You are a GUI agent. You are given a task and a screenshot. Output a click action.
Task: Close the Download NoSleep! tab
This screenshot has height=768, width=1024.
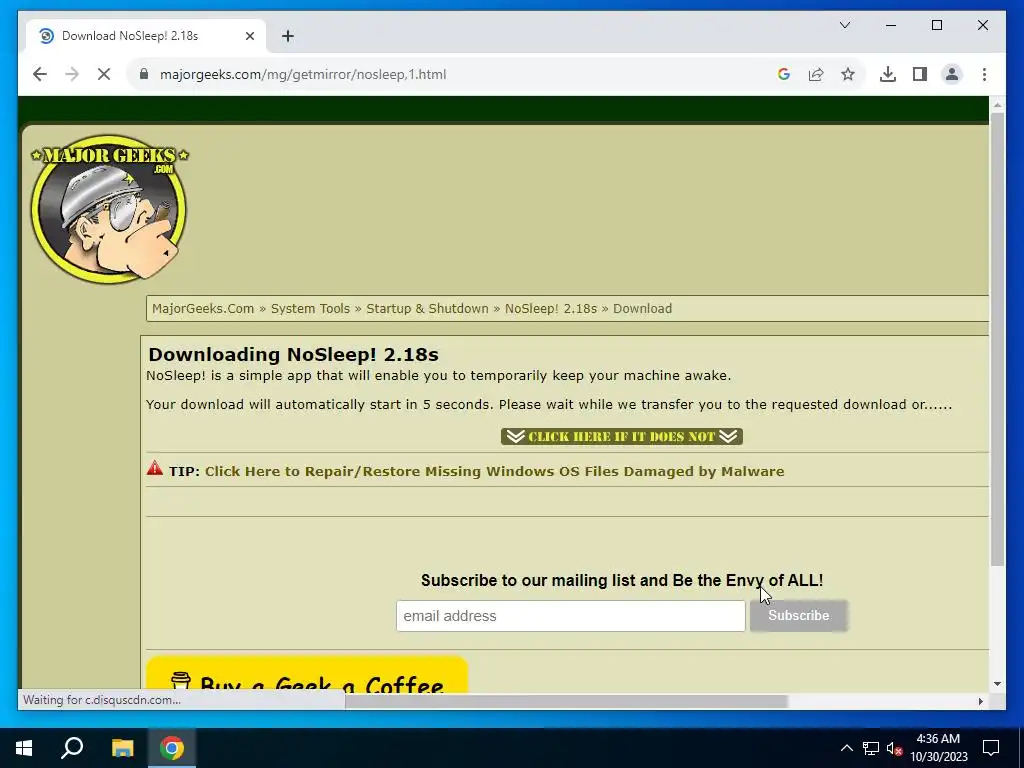[x=249, y=36]
